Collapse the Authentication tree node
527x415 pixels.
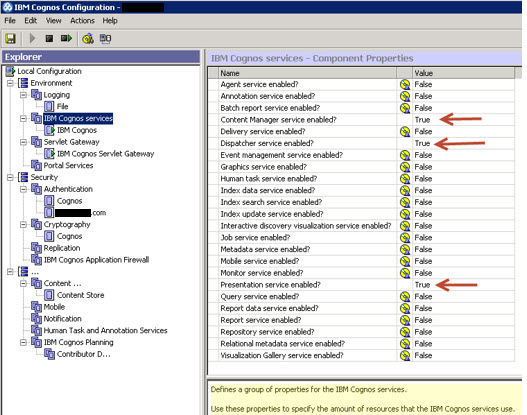click(23, 189)
